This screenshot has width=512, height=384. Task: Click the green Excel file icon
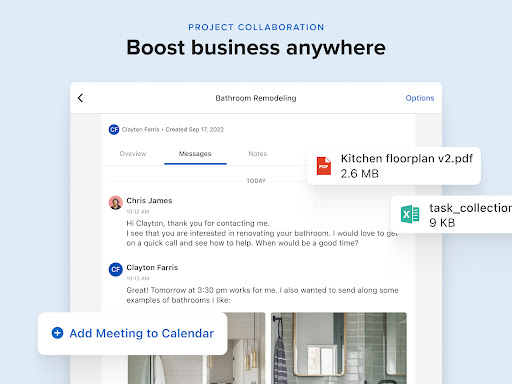410,214
